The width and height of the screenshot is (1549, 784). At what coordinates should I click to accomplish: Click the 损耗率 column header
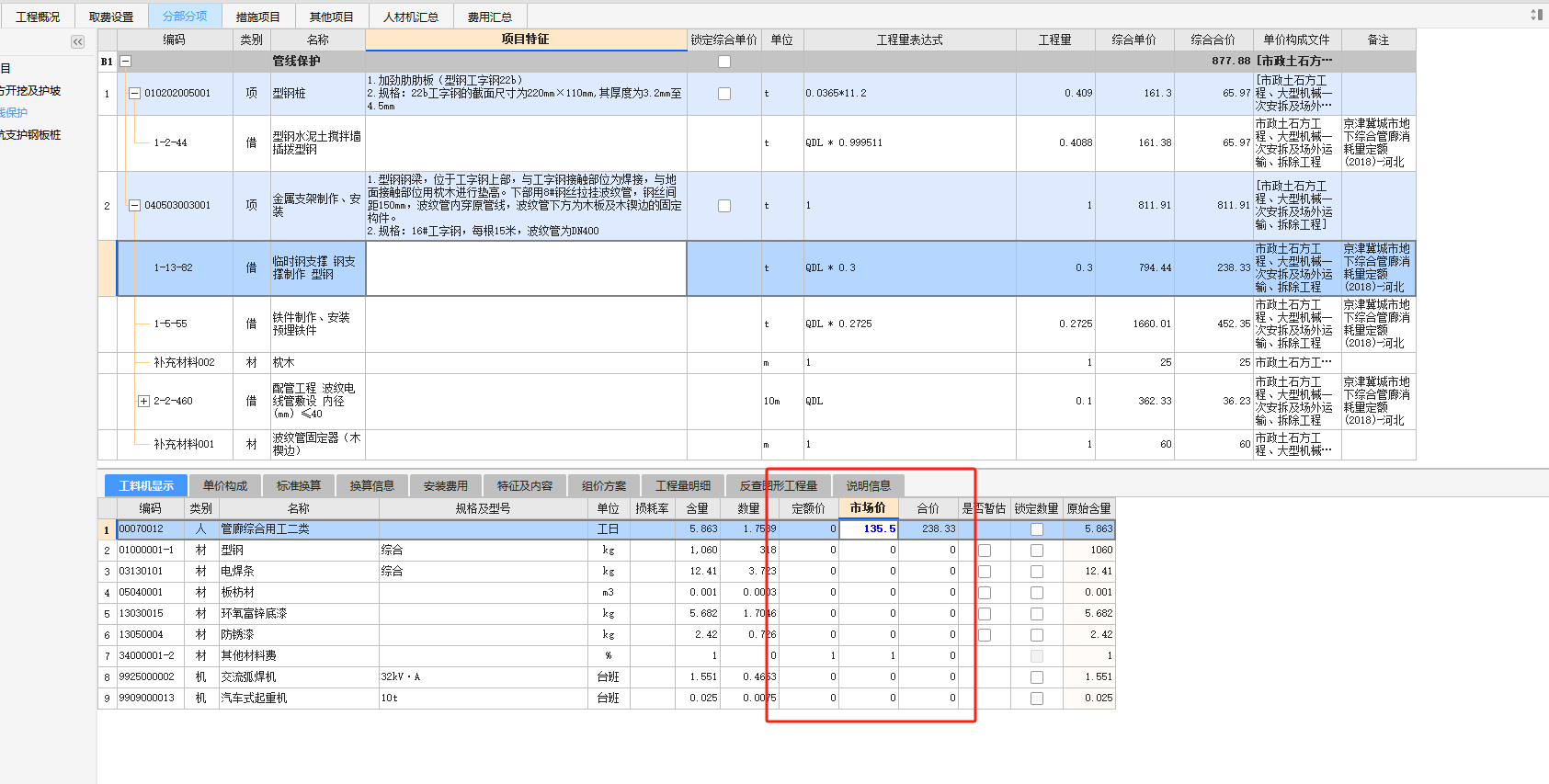[653, 508]
